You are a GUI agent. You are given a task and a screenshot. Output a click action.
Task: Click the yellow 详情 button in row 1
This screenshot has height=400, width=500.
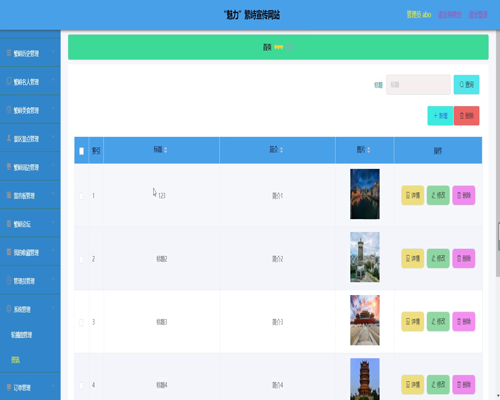[412, 195]
